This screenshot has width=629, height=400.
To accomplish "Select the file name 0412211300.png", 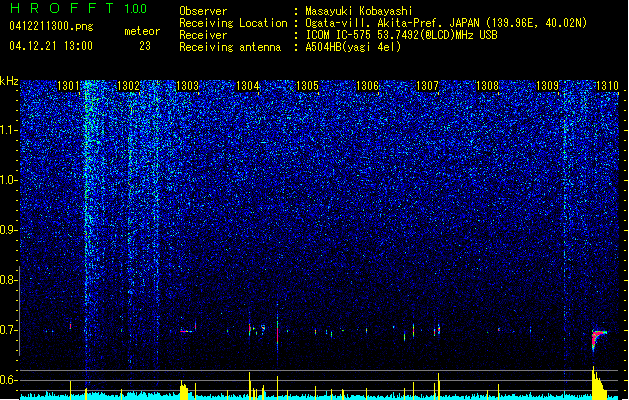I will pos(51,26).
